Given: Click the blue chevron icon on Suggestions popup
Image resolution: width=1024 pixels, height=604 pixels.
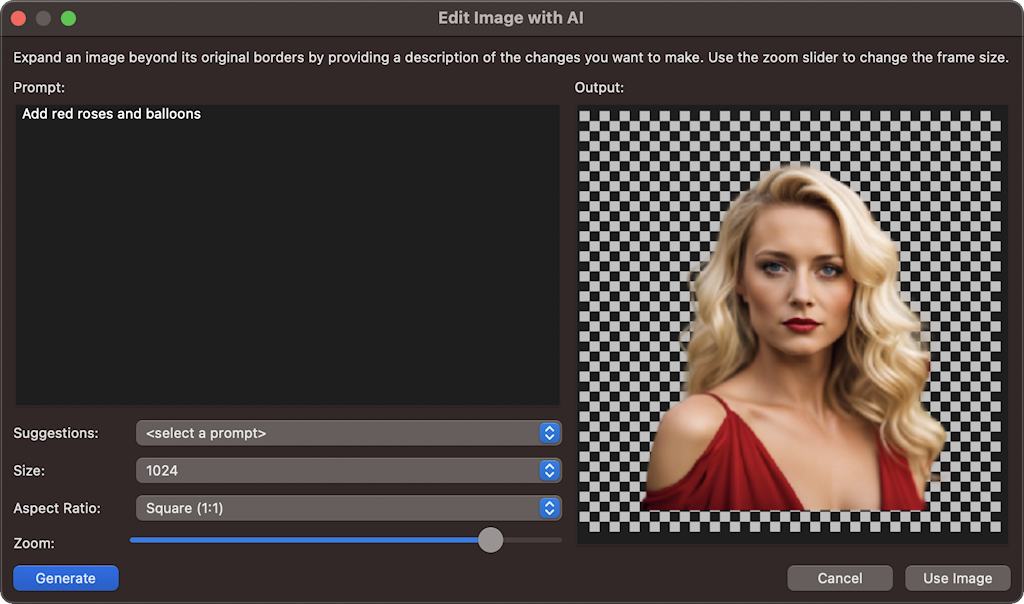Looking at the screenshot, I should (x=548, y=433).
